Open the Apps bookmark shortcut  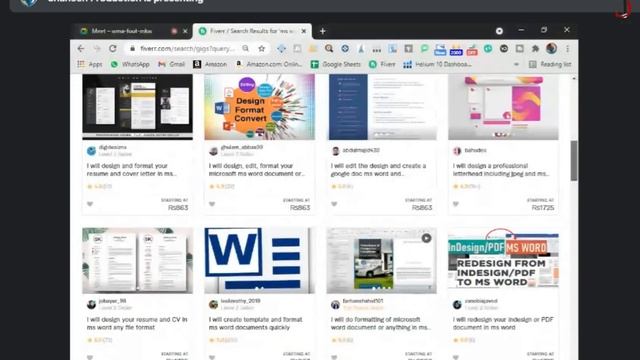90,64
